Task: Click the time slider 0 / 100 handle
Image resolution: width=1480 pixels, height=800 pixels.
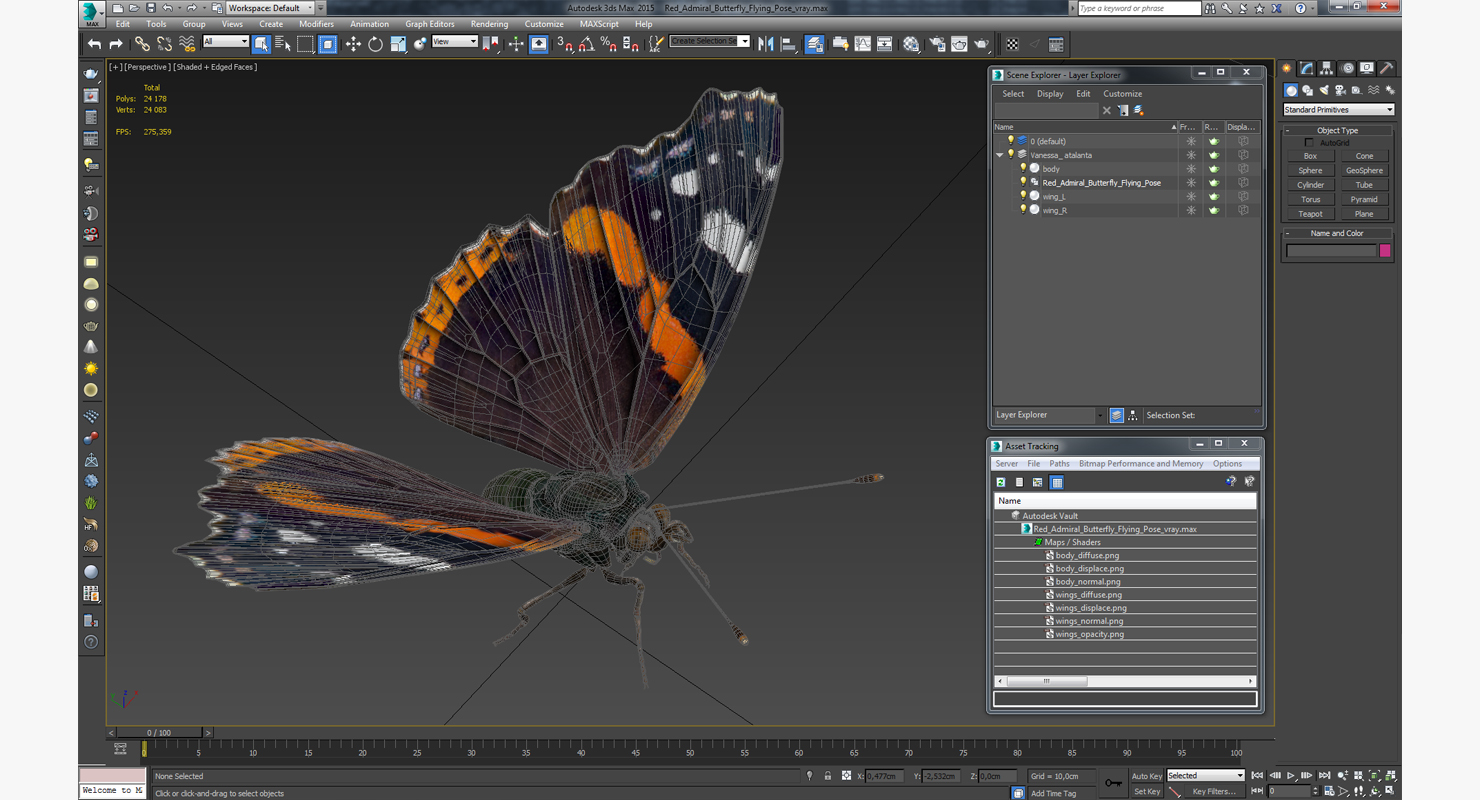Action: [159, 733]
